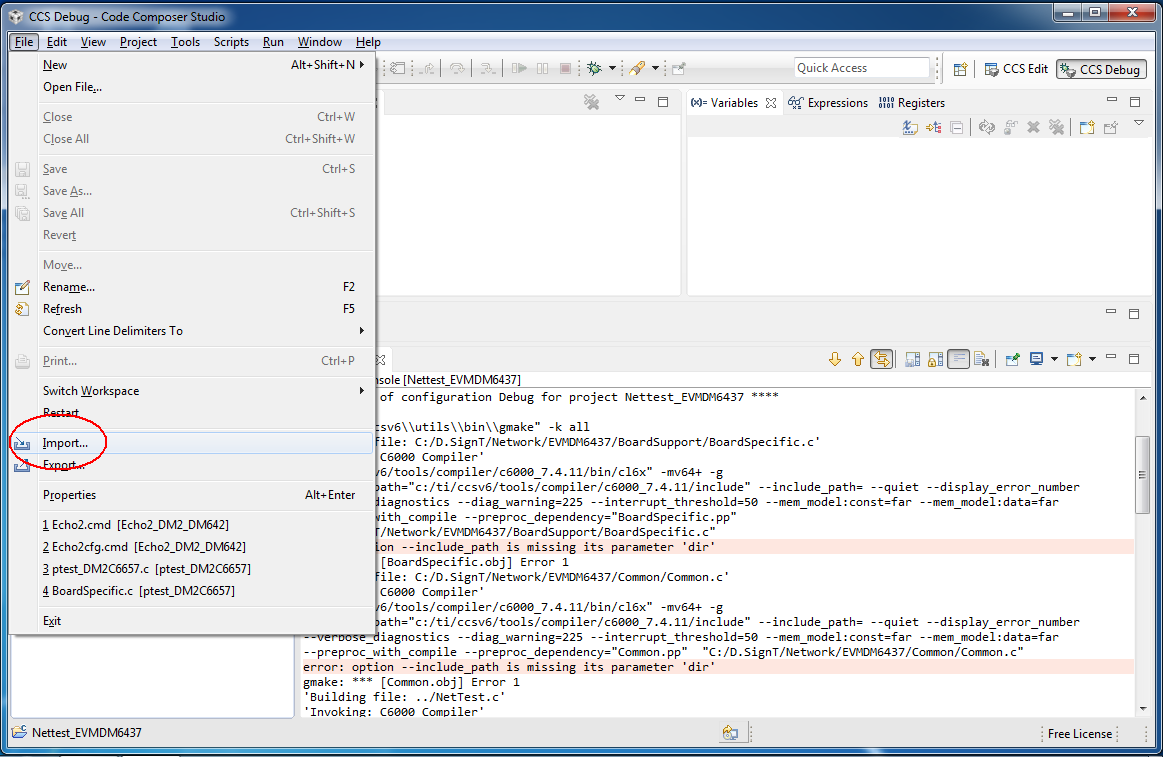Open Variables view menu triangle

(x=1139, y=123)
